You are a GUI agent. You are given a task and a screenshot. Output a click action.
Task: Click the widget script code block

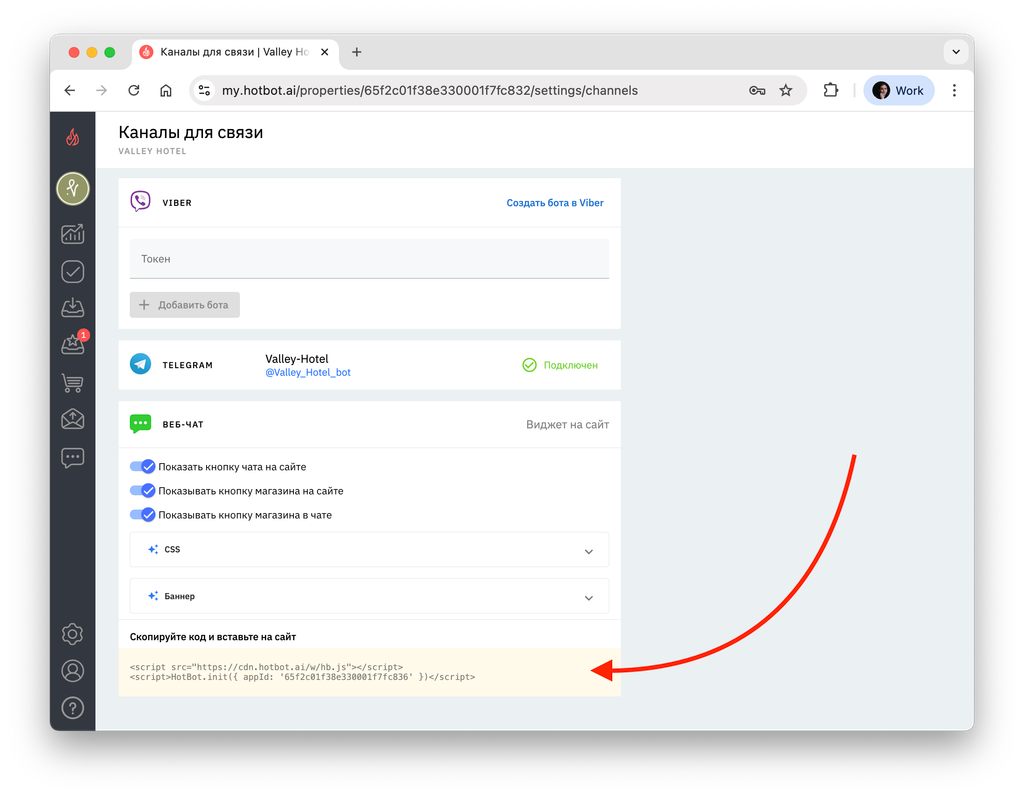[369, 672]
